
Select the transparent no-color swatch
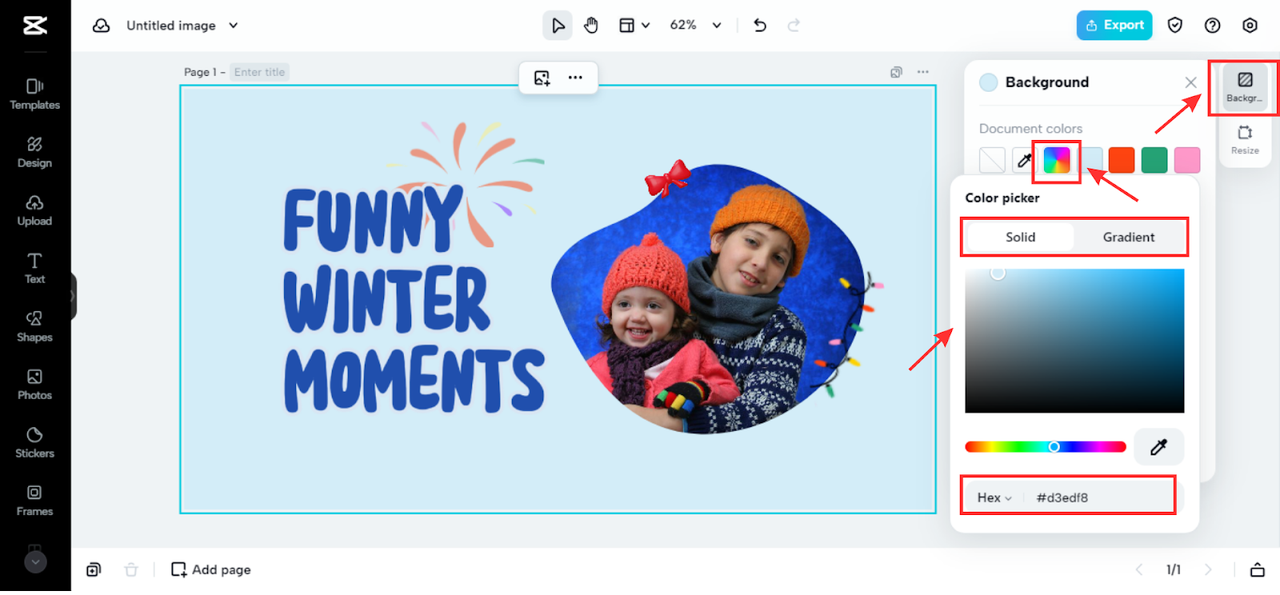[x=992, y=160]
